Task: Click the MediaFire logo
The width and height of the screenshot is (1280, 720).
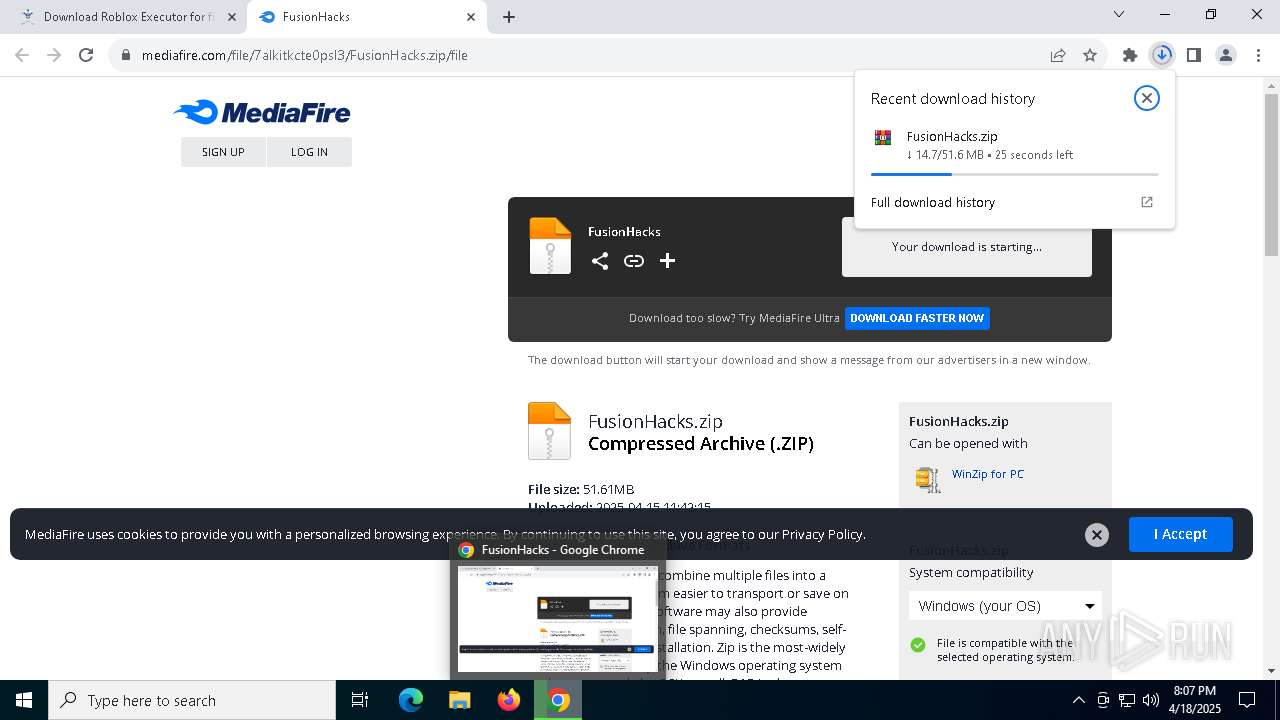Action: (262, 112)
